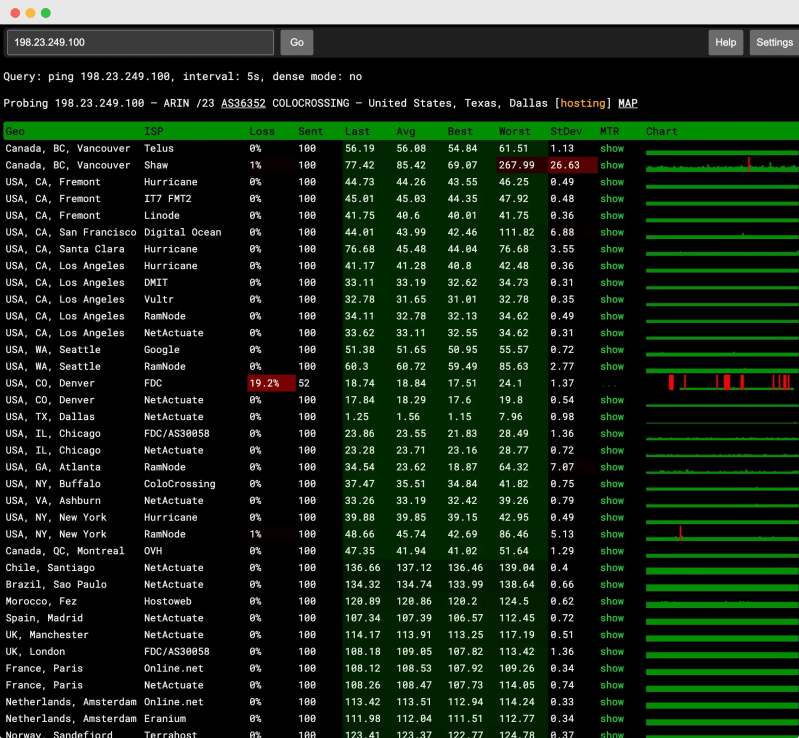This screenshot has width=799, height=738.
Task: Show MTR for Santiago NetActuate
Action: (611, 568)
